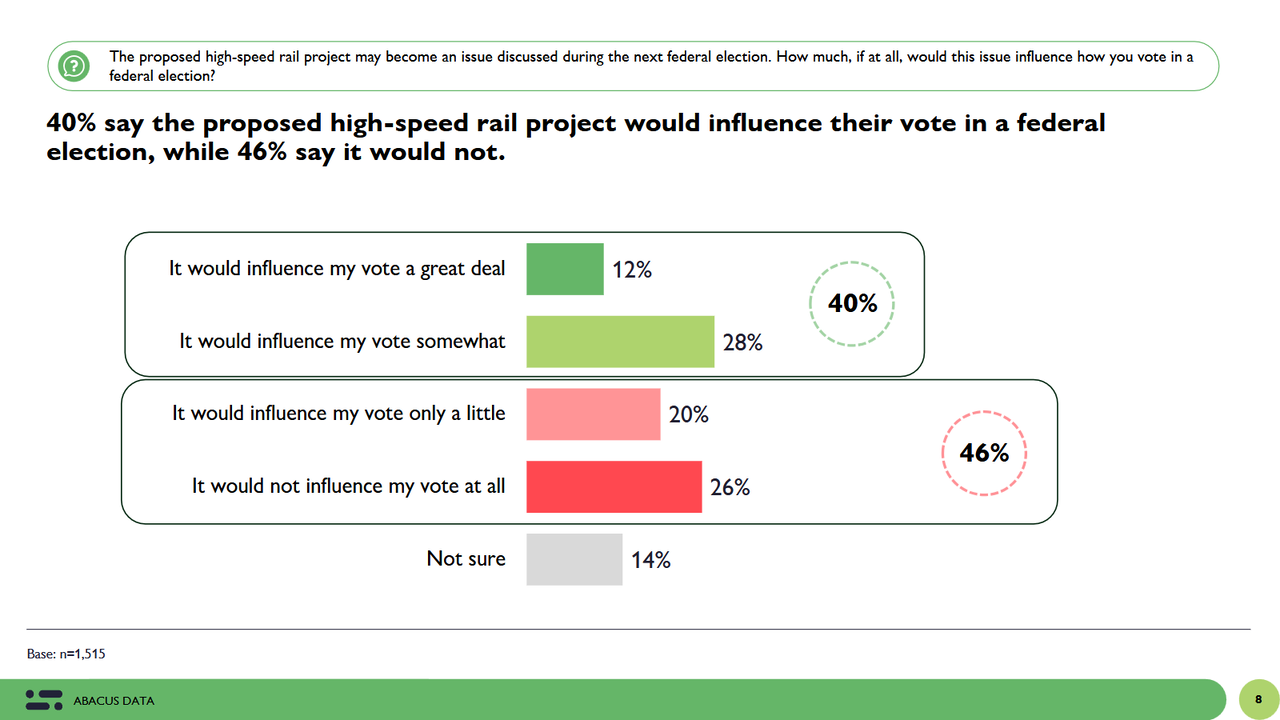Select the pink 20% bar
The width and height of the screenshot is (1280, 720).
(x=593, y=414)
